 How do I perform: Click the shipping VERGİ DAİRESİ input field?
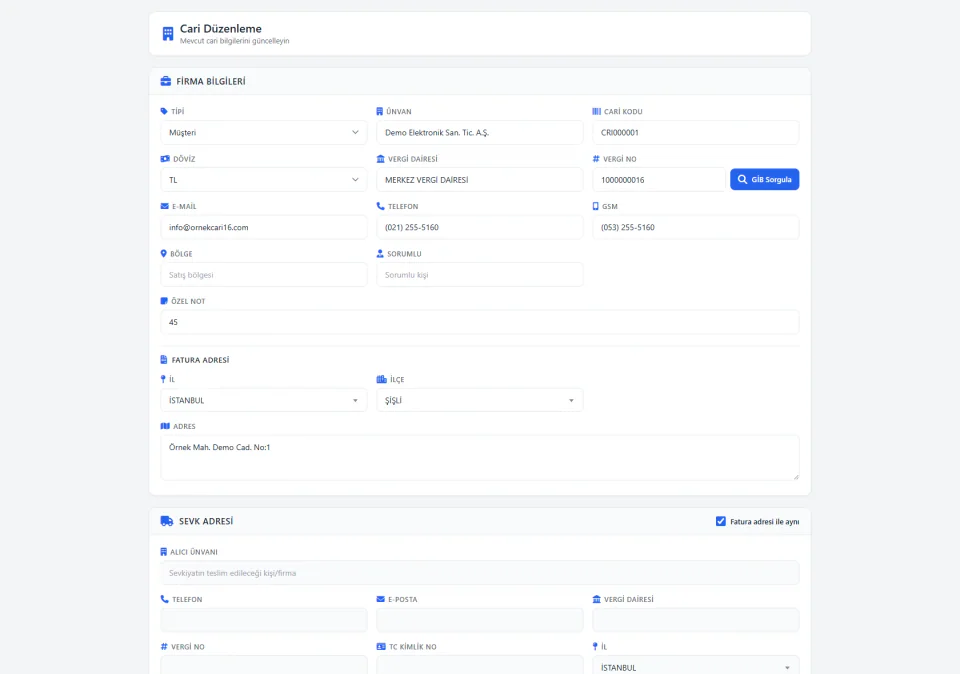coord(696,620)
